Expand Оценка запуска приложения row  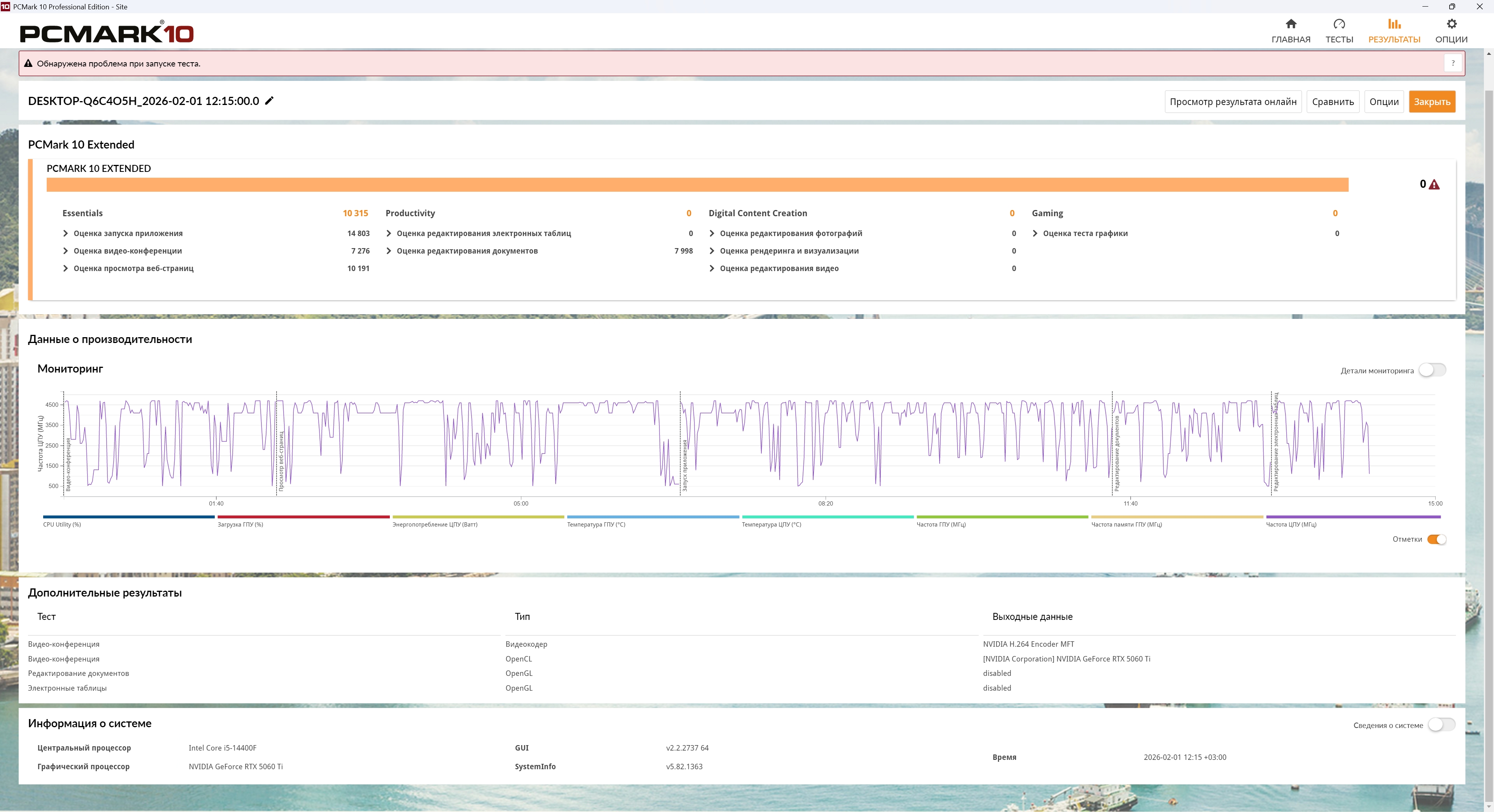pyautogui.click(x=65, y=234)
